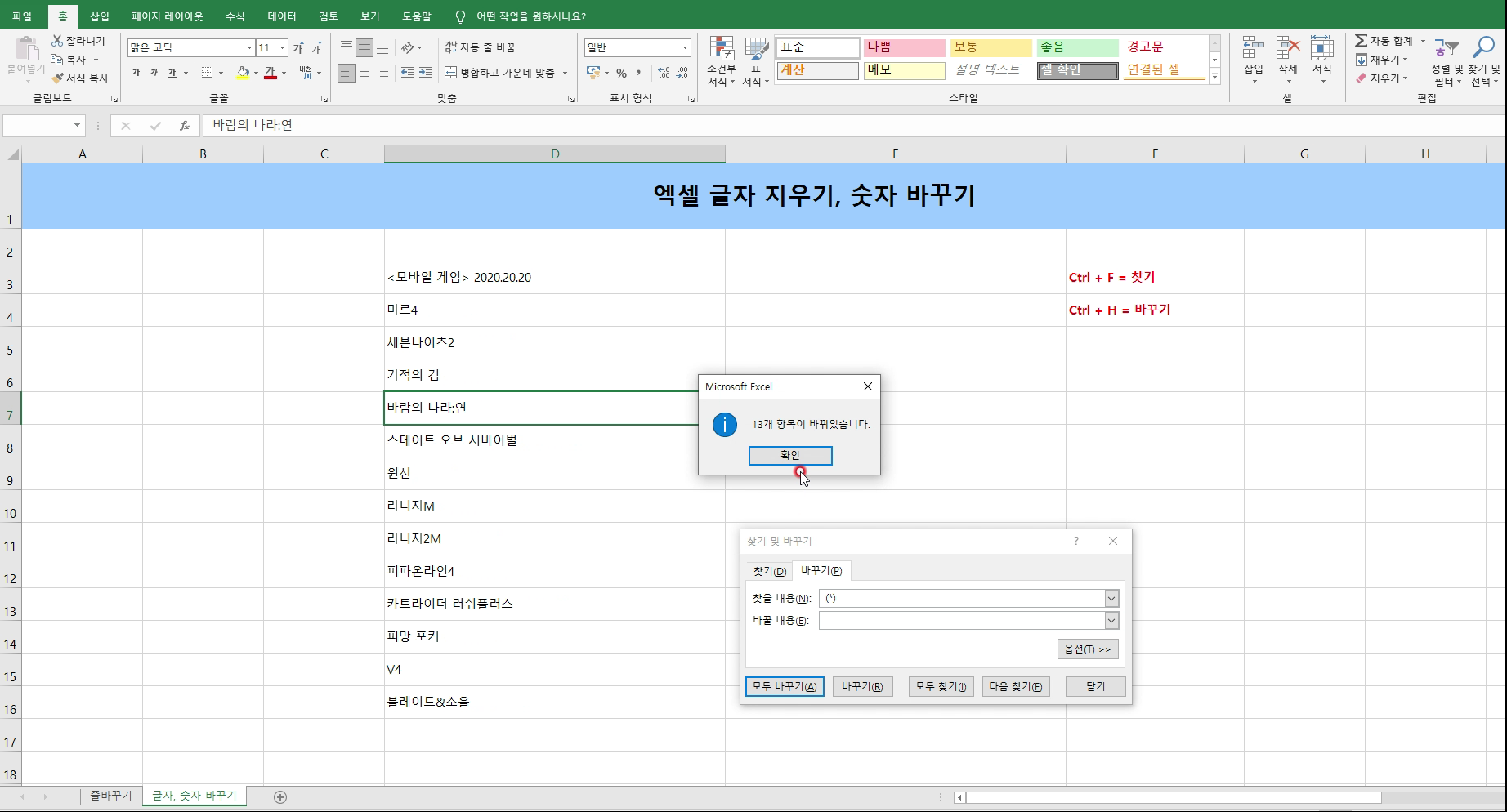Image resolution: width=1507 pixels, height=812 pixels.
Task: Click the Increase font size icon
Action: (x=298, y=48)
